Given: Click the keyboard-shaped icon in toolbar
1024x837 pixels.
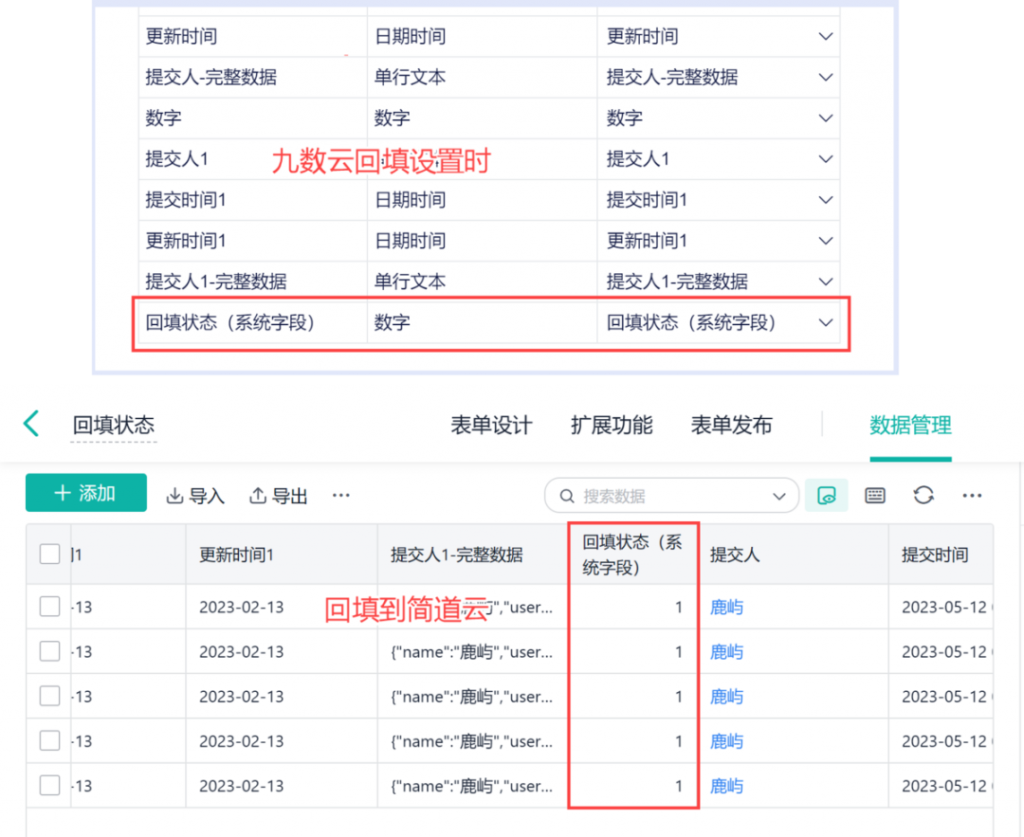Looking at the screenshot, I should point(875,496).
